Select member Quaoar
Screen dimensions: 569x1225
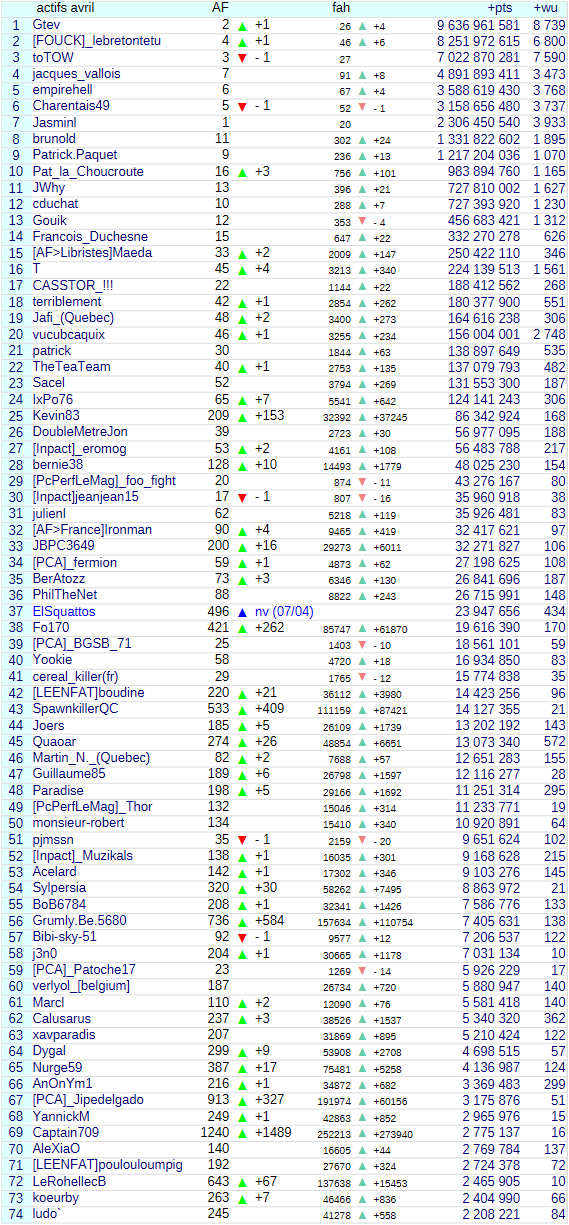[53, 741]
